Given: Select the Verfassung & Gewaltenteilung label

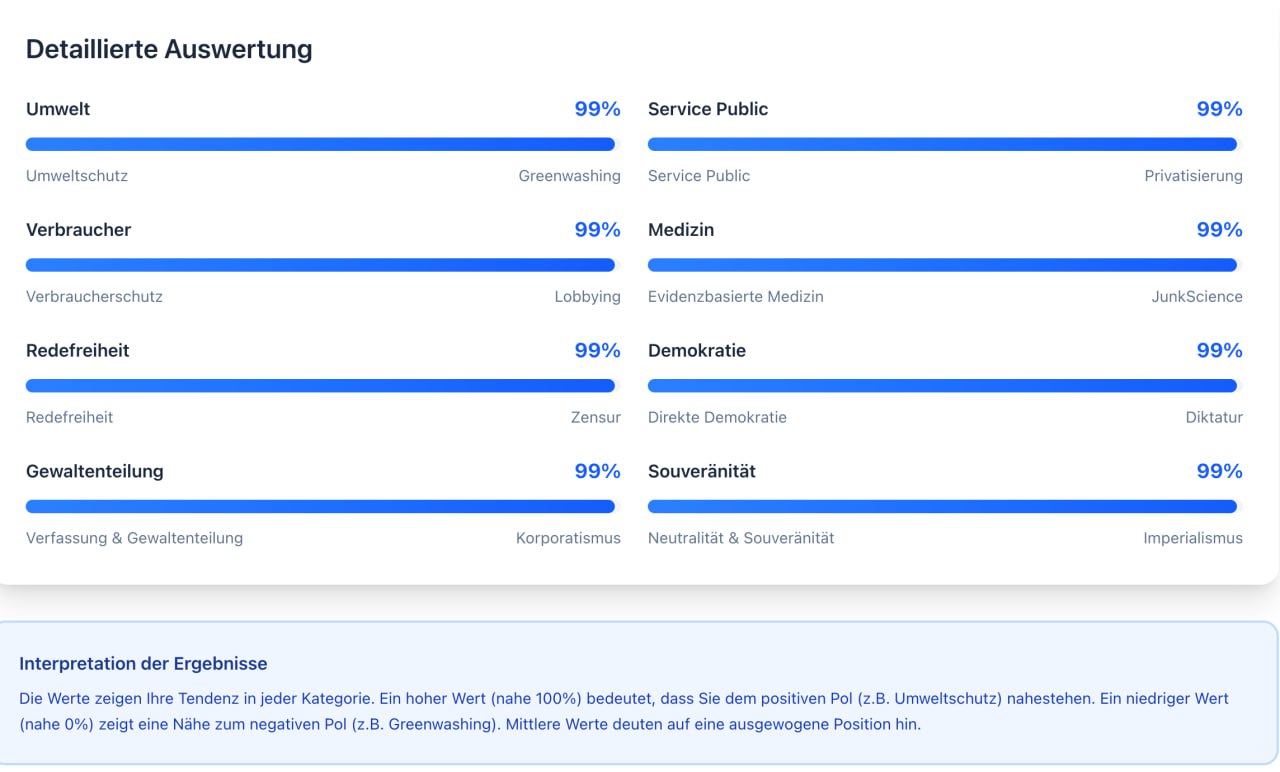Looking at the screenshot, I should tap(134, 539).
